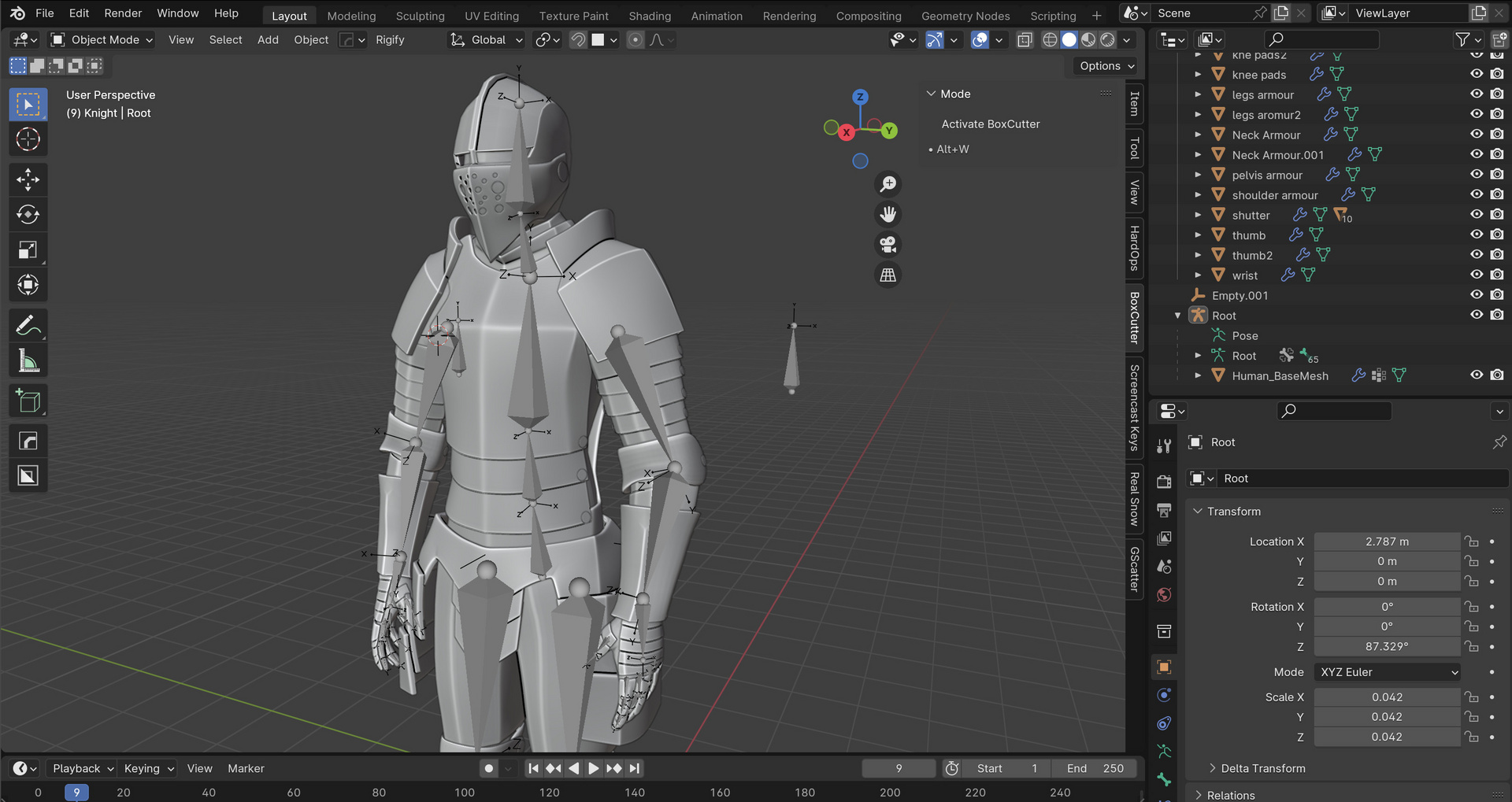Click the outliner search field
Image resolution: width=1512 pixels, height=802 pixels.
tap(1321, 39)
